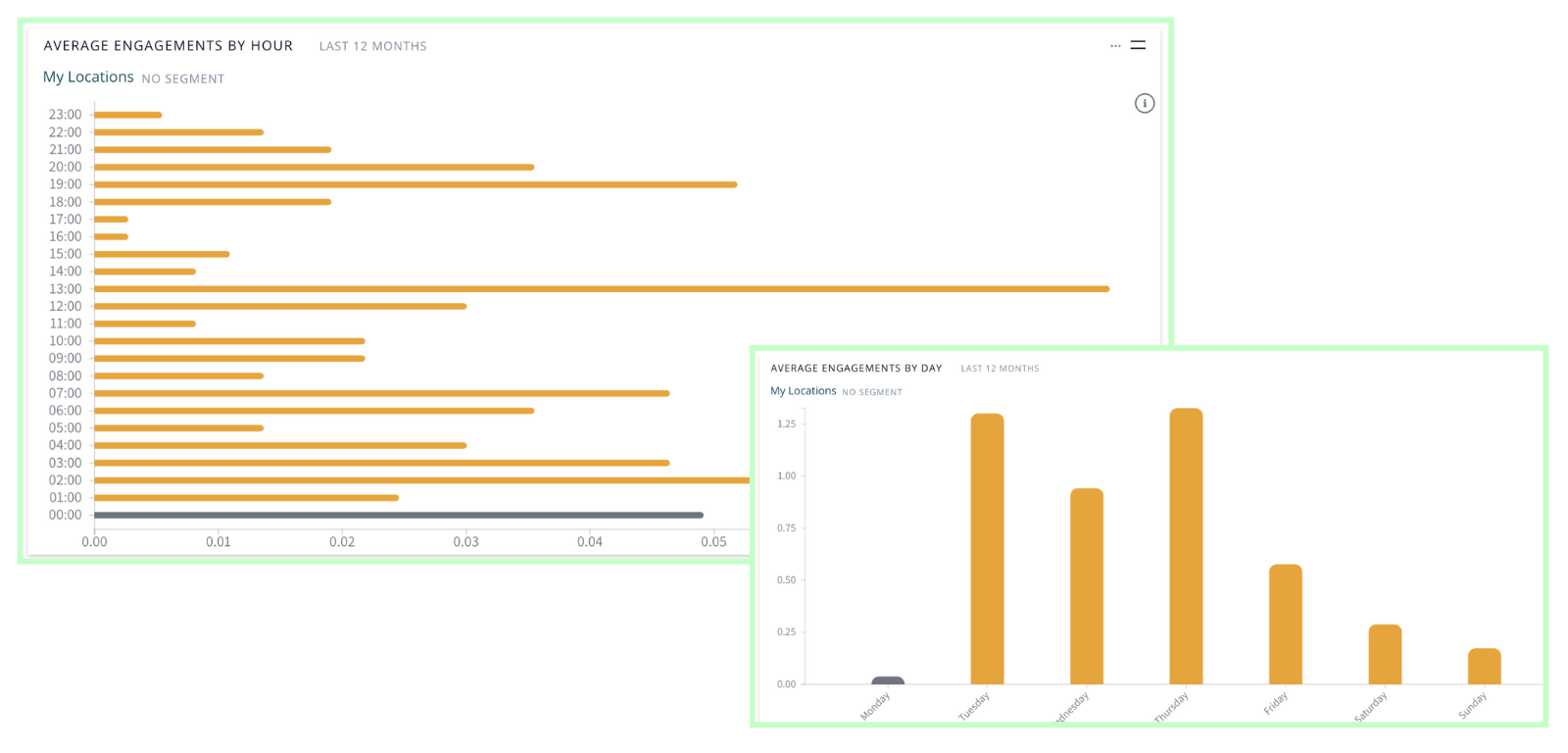
Task: Open the three-dot more options menu
Action: 1115,46
